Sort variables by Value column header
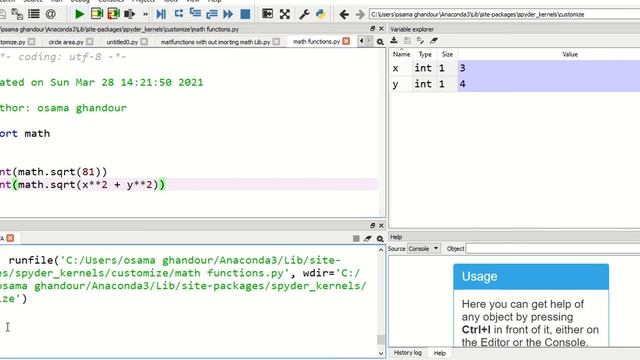This screenshot has height=360, width=640. [x=570, y=54]
